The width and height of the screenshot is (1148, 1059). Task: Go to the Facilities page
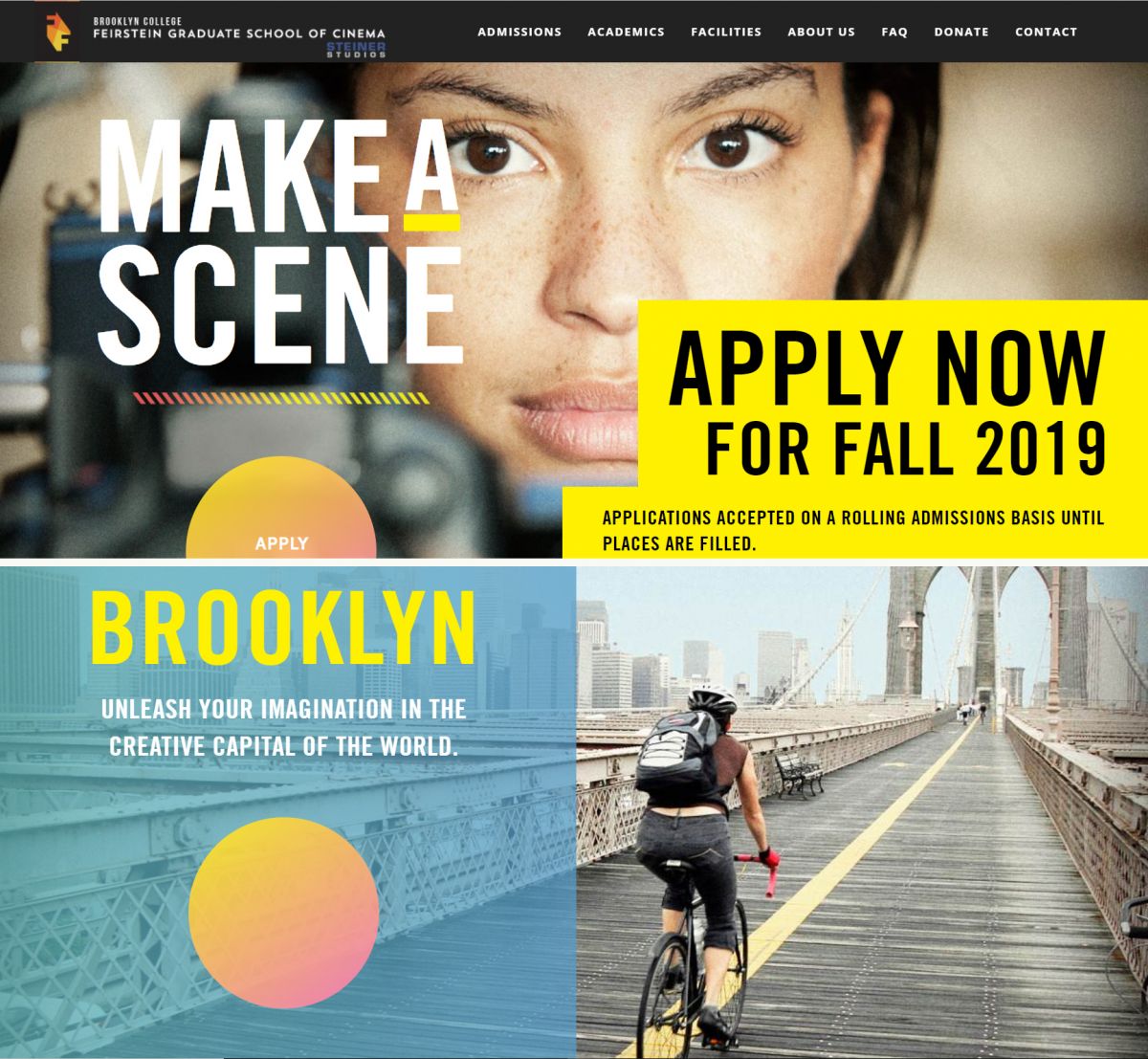726,32
